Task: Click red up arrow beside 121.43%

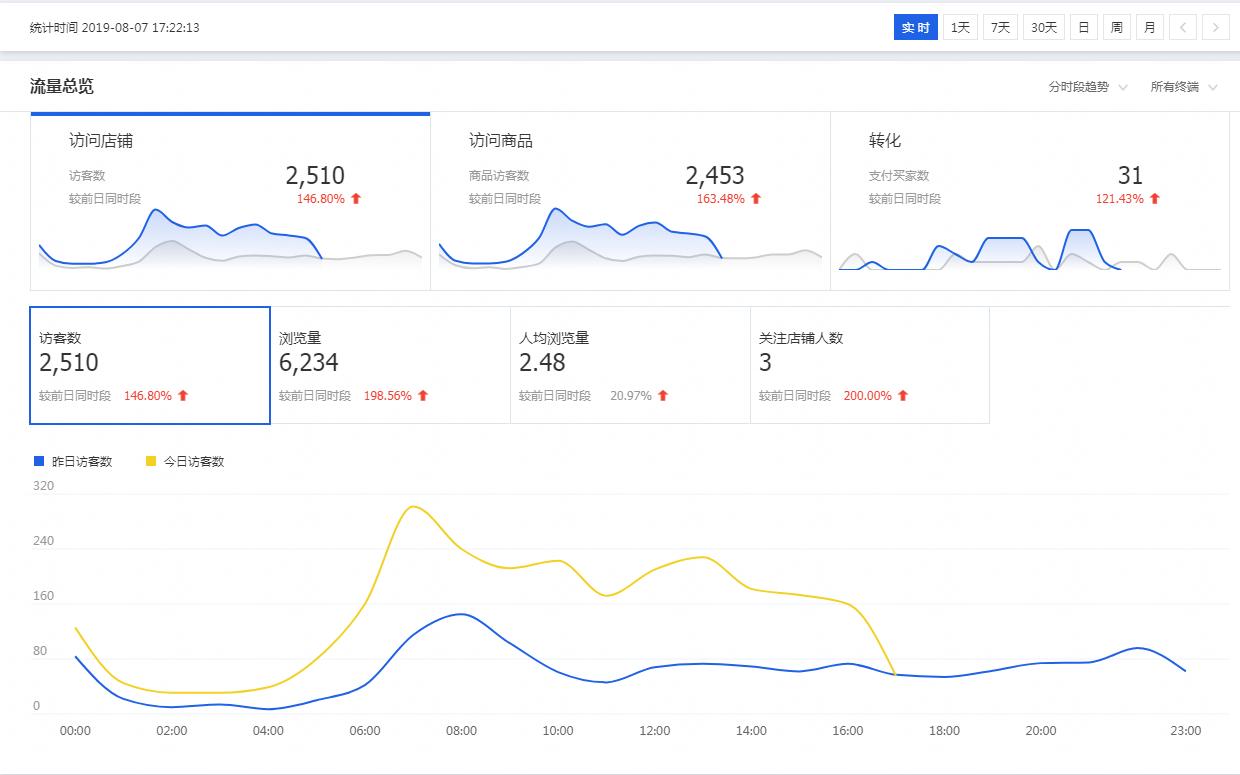Action: [x=1155, y=199]
